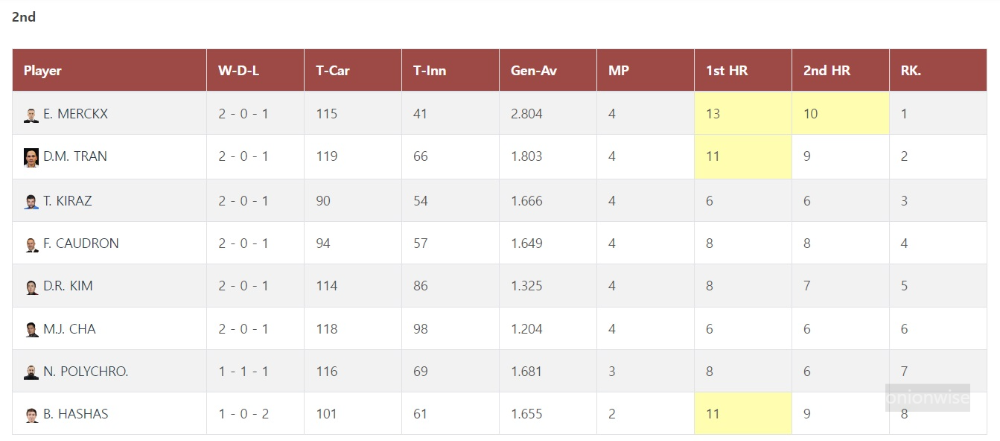Screen dimensions: 1000x441
Task: Click the name F. CAUDRON
Action: (81, 243)
